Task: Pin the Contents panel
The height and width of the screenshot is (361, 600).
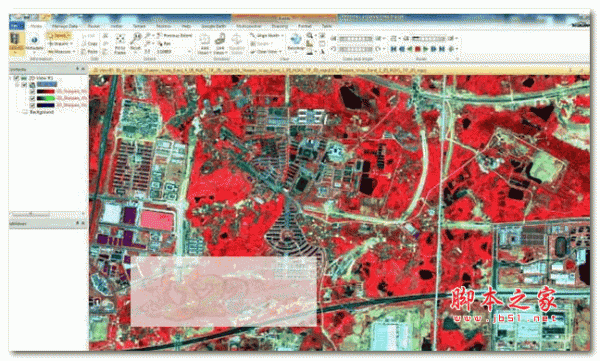Action: [x=78, y=69]
